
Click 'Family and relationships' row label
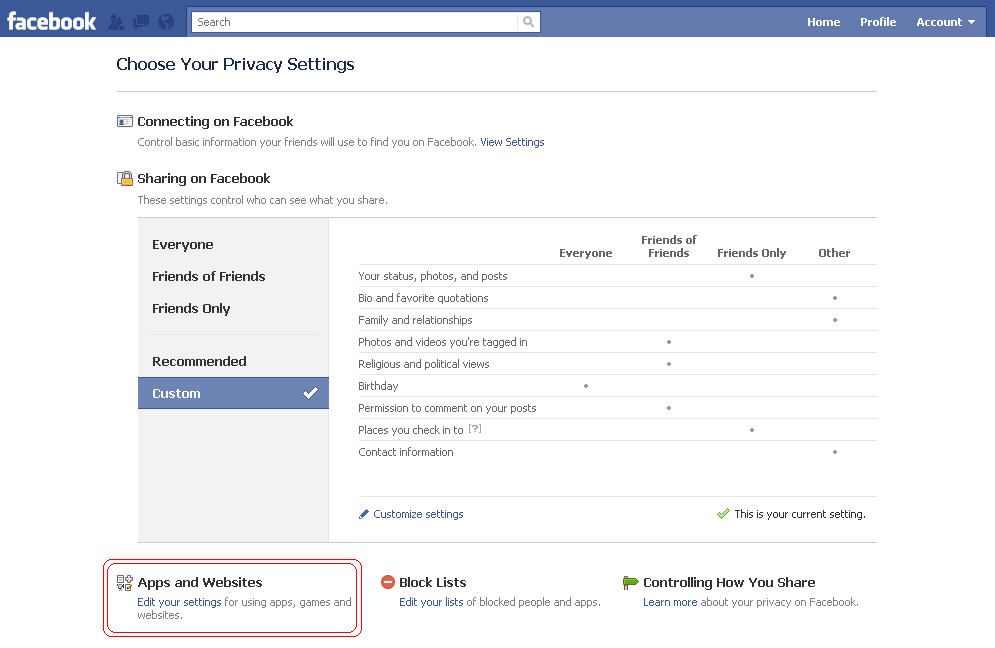(415, 320)
